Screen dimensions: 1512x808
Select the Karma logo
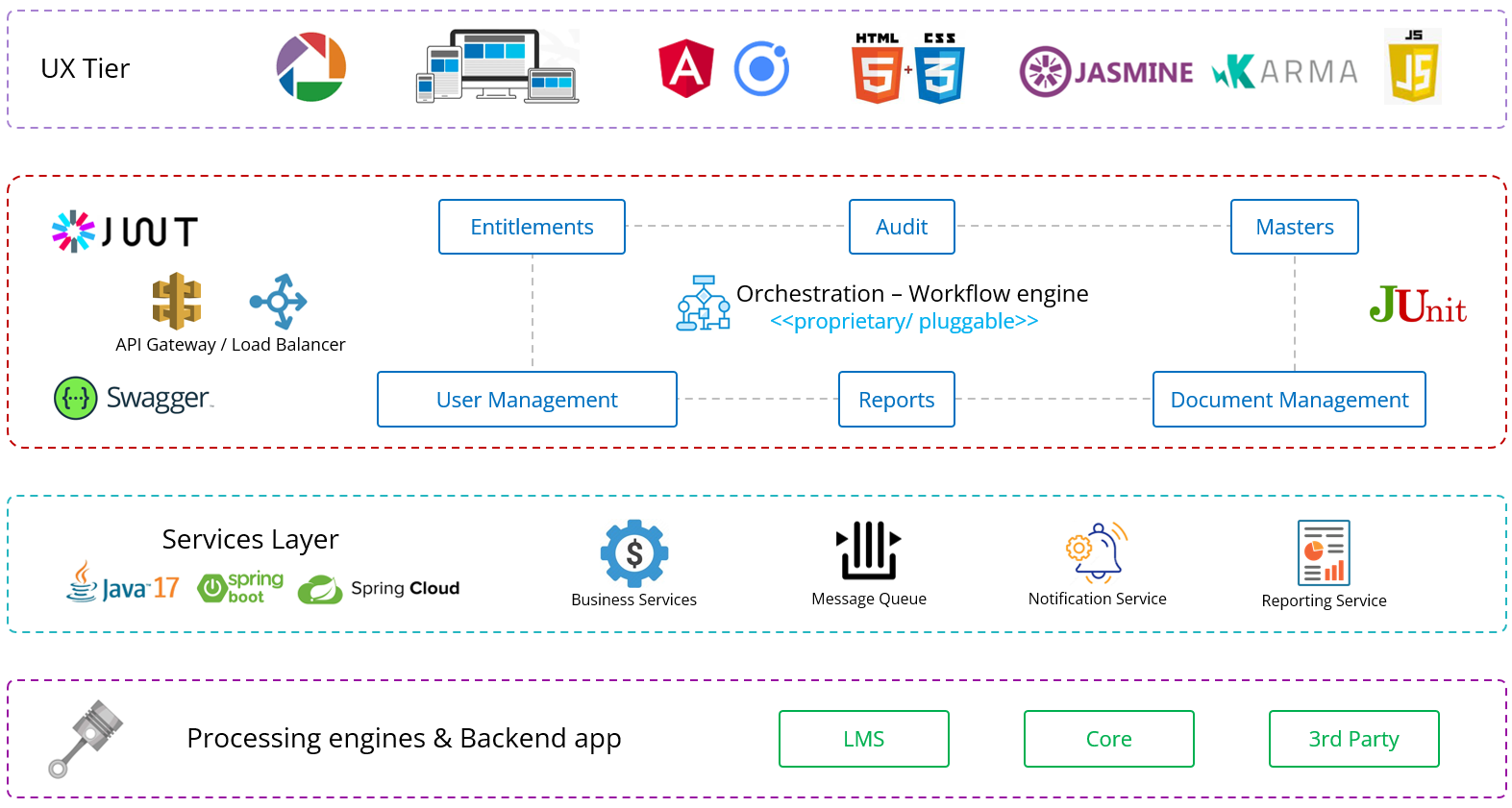[x=1284, y=71]
